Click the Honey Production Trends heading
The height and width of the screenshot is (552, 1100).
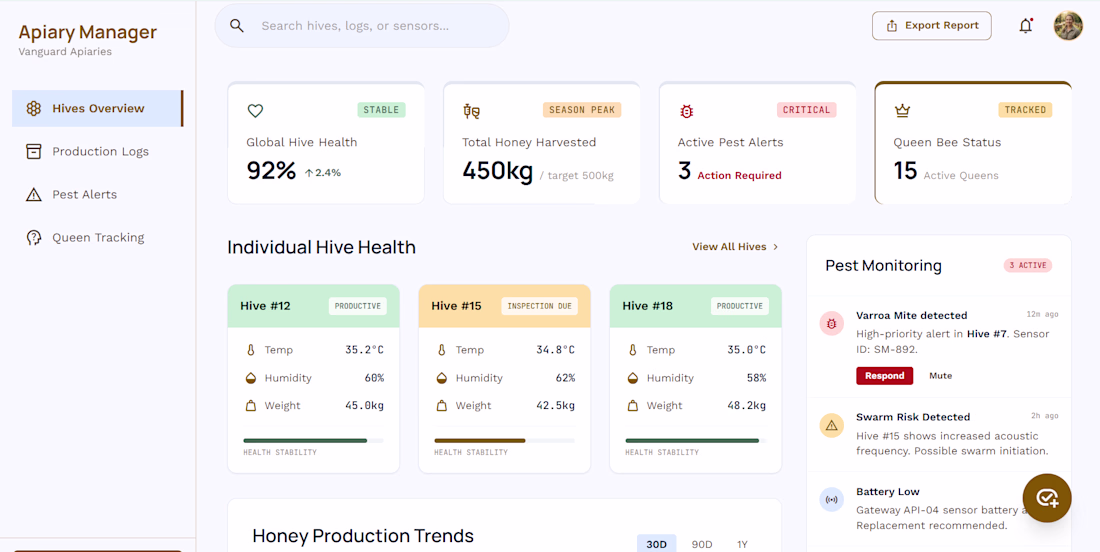pyautogui.click(x=363, y=537)
